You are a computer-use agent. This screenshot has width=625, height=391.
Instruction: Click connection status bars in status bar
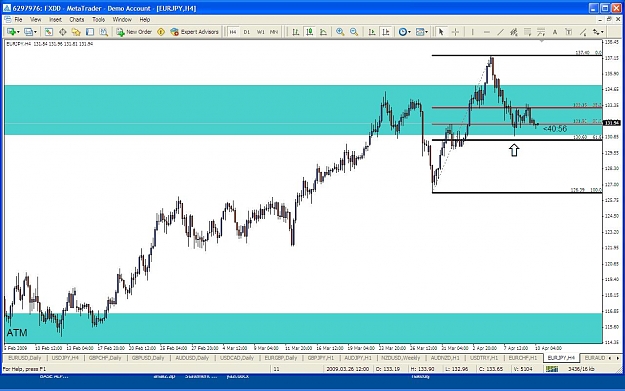552,369
